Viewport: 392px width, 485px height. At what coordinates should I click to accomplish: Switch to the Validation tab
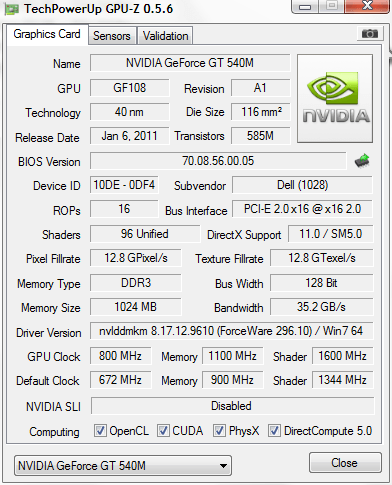click(x=165, y=36)
